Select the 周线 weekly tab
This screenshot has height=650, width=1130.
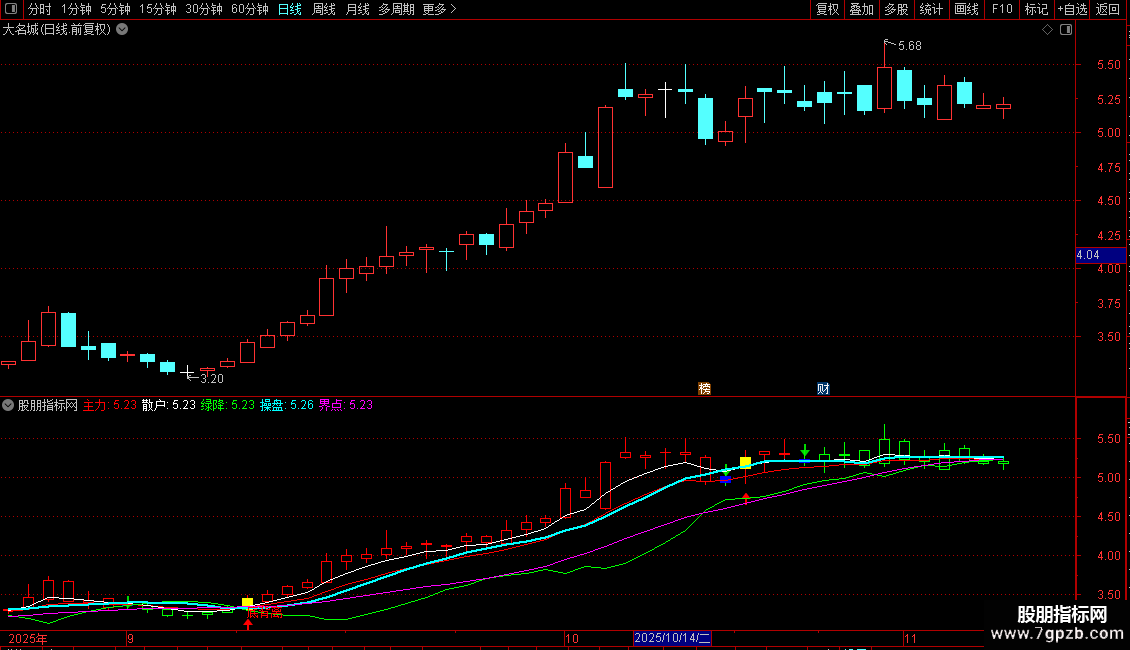click(324, 9)
